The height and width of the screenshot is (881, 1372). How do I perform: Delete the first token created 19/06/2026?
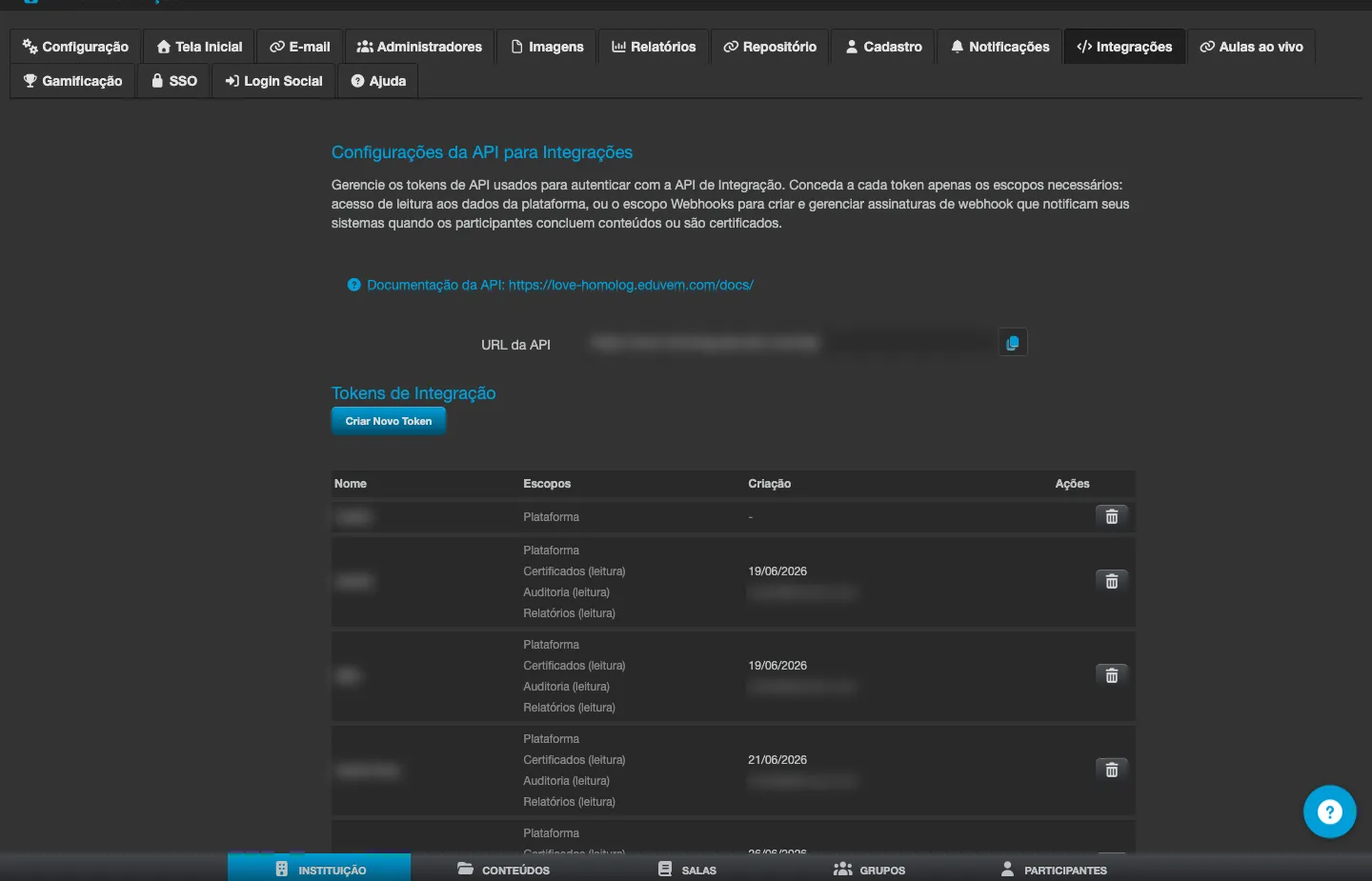pos(1111,581)
